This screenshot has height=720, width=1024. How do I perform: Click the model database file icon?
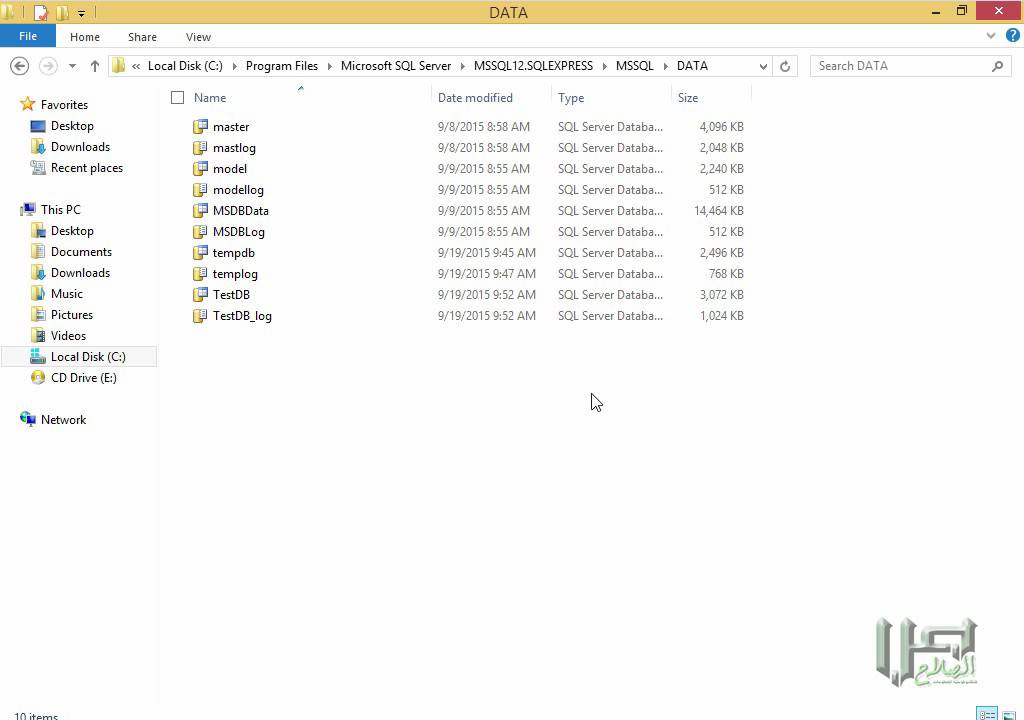tap(200, 169)
